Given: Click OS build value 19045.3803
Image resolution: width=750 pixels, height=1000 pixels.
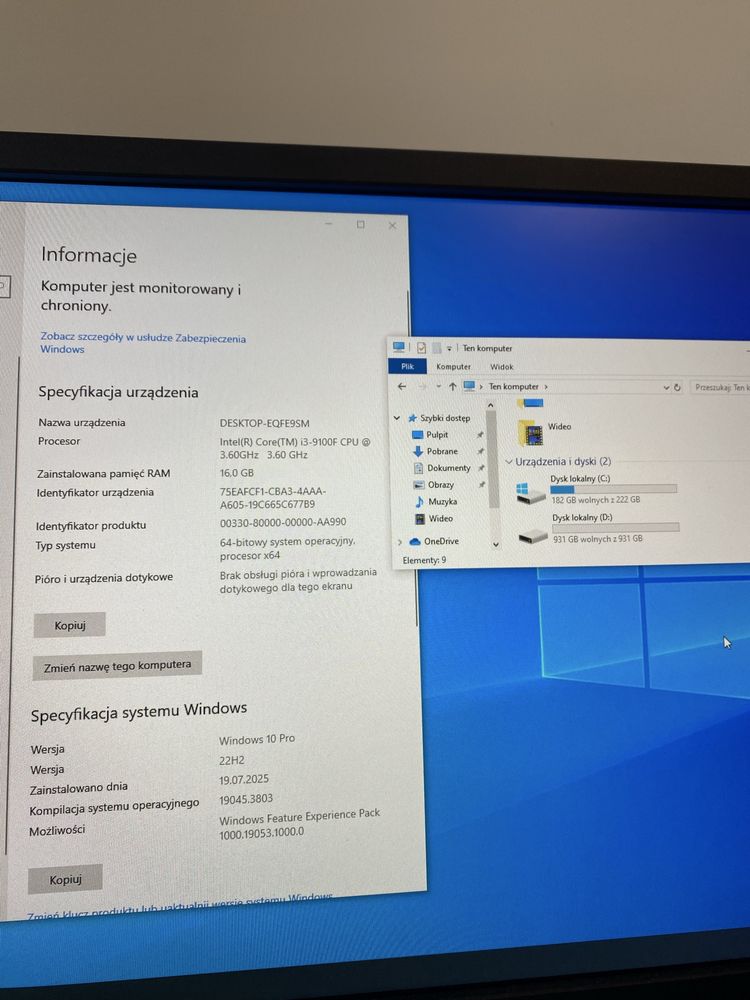Looking at the screenshot, I should [246, 799].
